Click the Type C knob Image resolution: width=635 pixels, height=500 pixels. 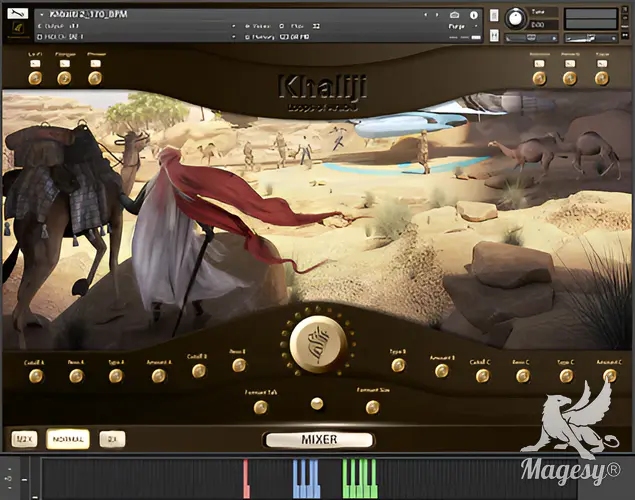pos(566,376)
